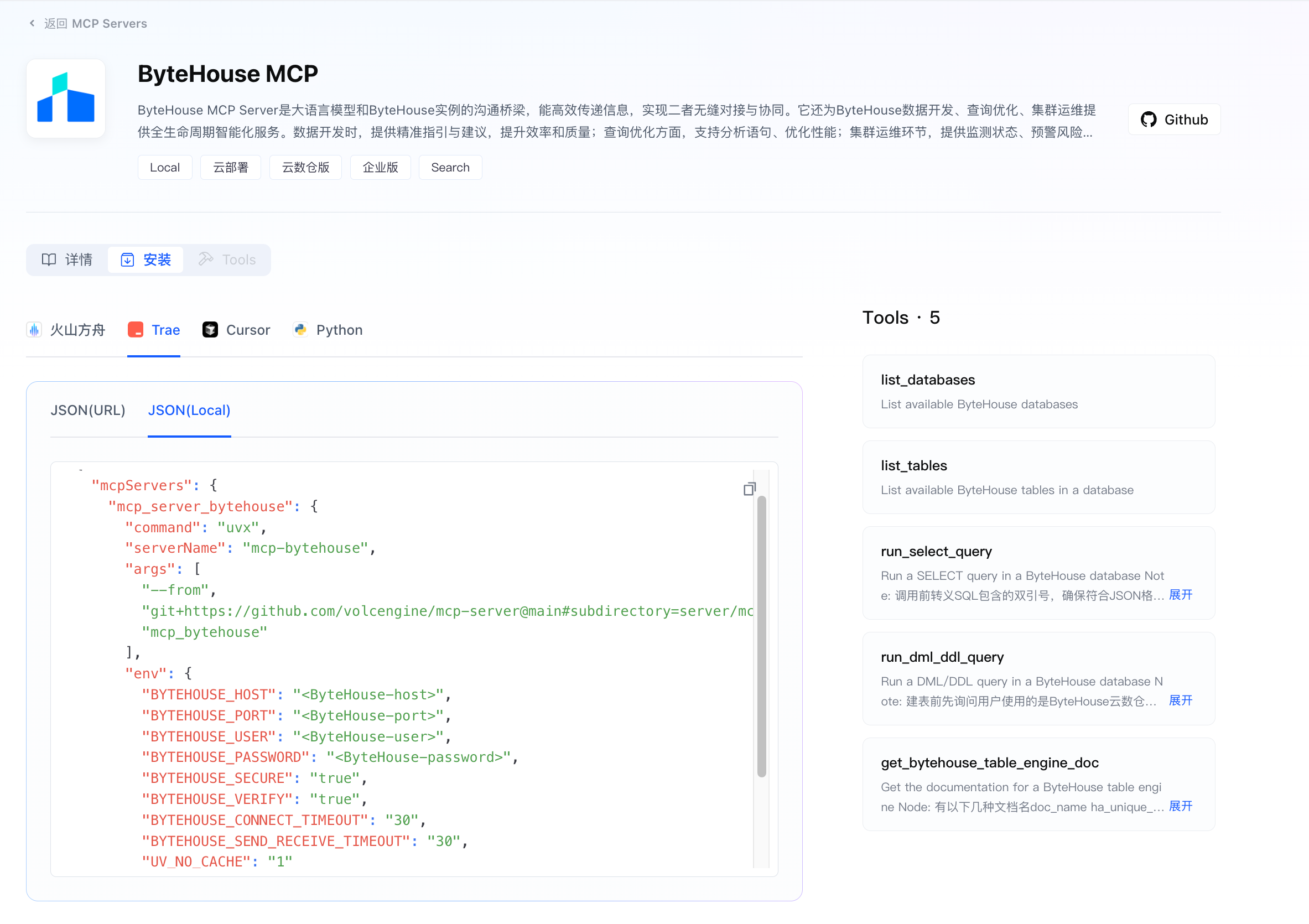Image resolution: width=1309 pixels, height=924 pixels.
Task: Switch to the 安装 tab
Action: click(x=146, y=259)
